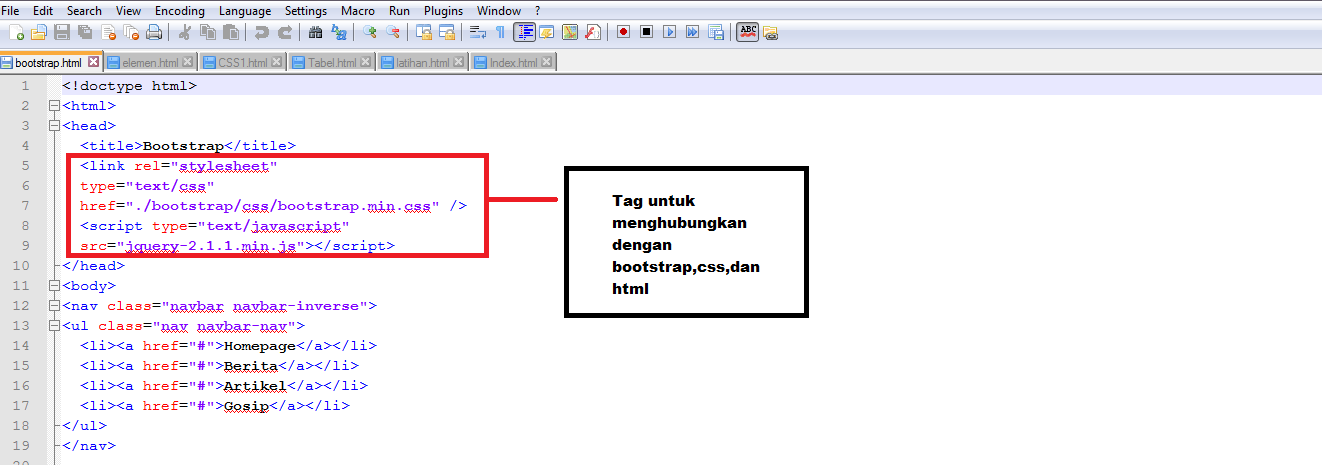Image resolution: width=1322 pixels, height=465 pixels.
Task: Click Run Macro Multiple Times icon
Action: pyautogui.click(x=693, y=32)
